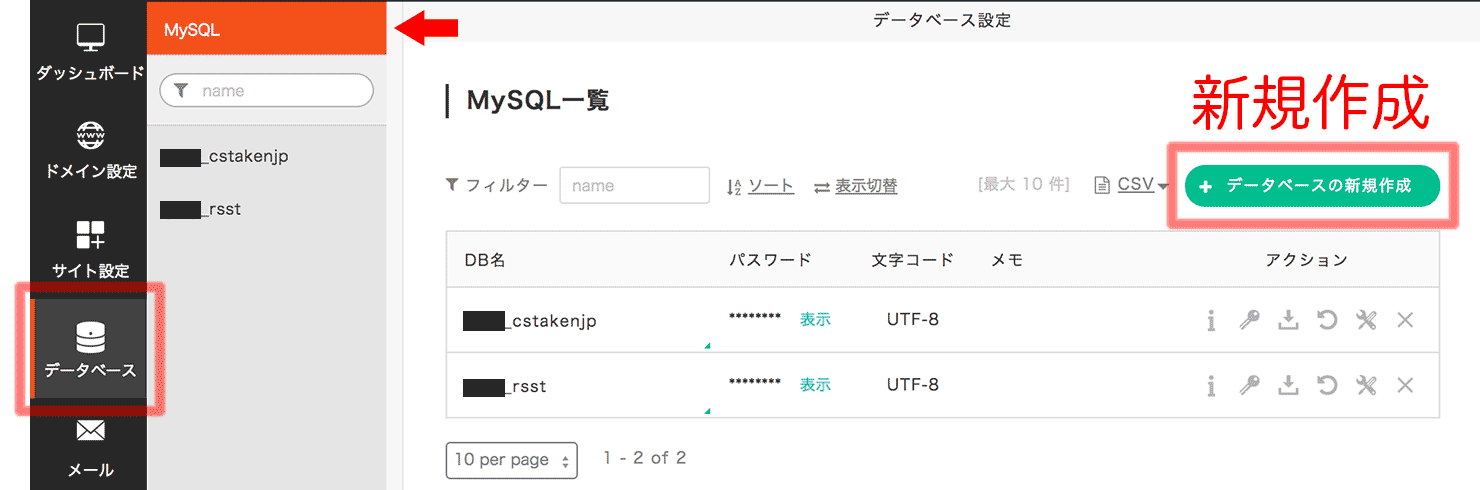Click UTF-8 cell in _cstakenjp row

point(912,320)
